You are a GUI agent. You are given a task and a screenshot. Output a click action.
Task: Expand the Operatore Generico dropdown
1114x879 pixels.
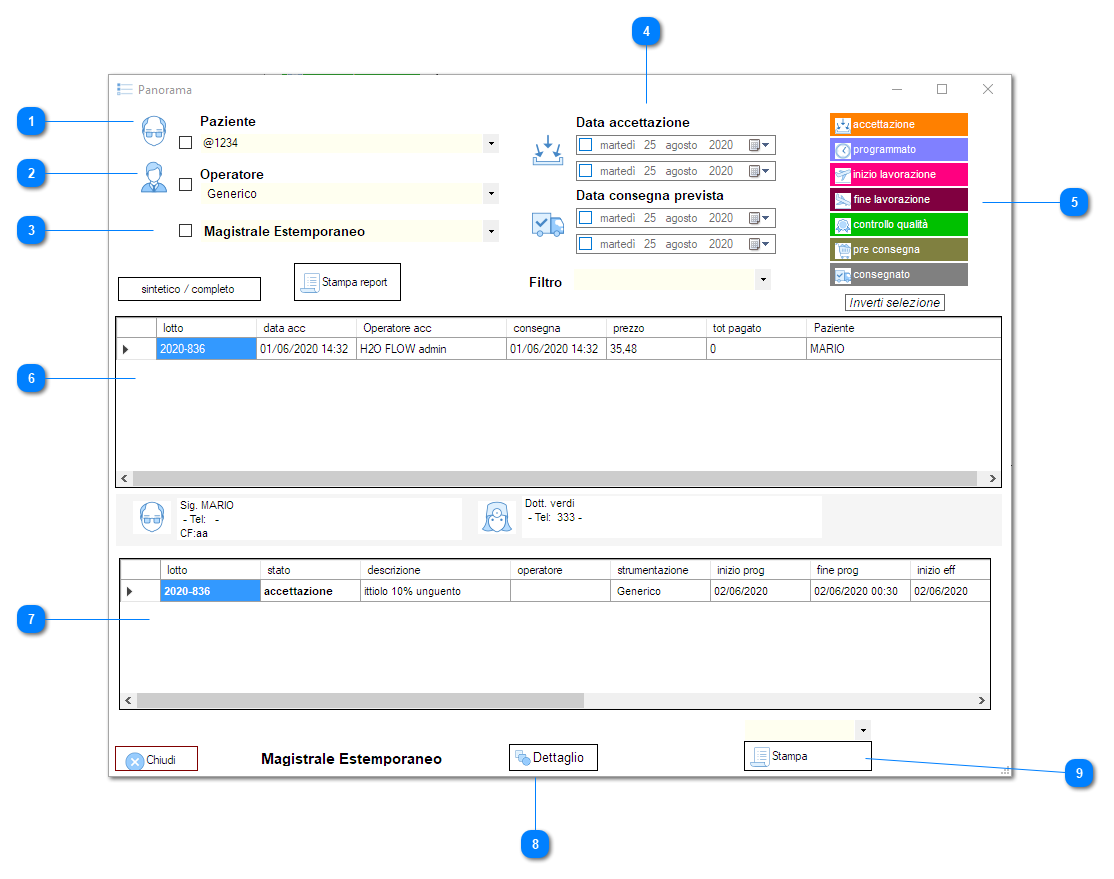(491, 193)
